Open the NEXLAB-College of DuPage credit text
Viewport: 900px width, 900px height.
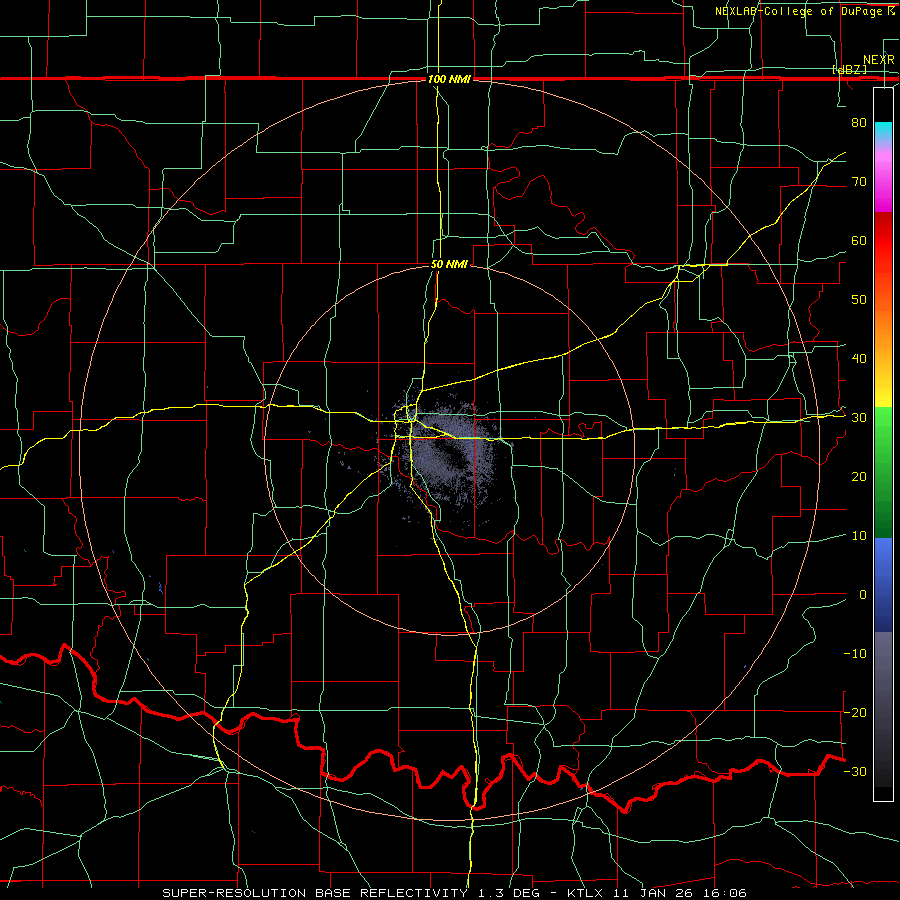pos(804,11)
